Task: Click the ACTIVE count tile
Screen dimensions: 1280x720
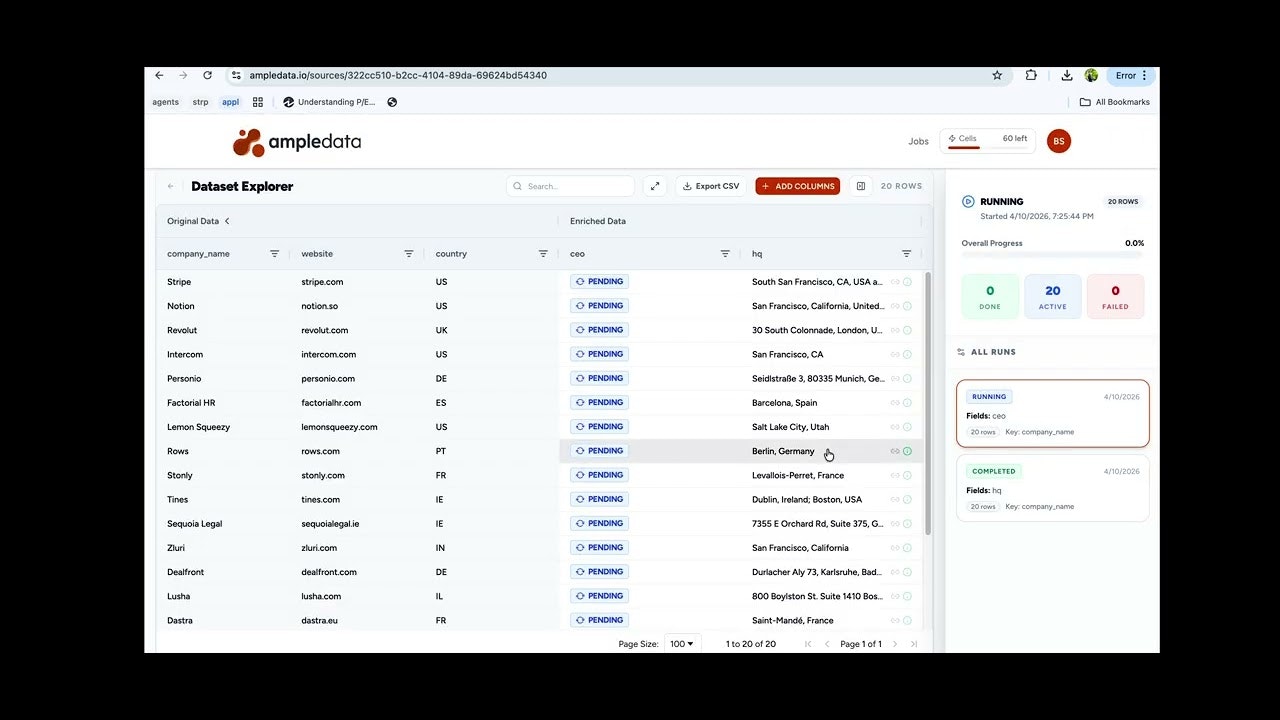Action: coord(1053,297)
